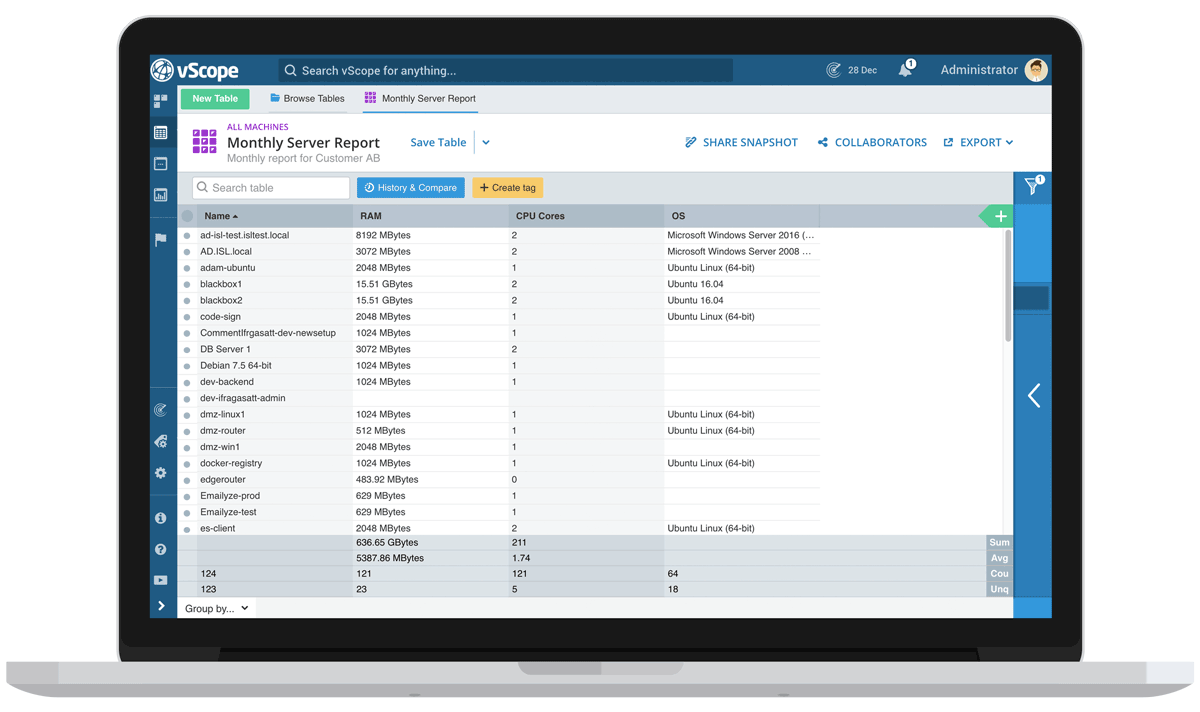Select row code-sign circle
The width and height of the screenshot is (1200, 712).
(187, 317)
